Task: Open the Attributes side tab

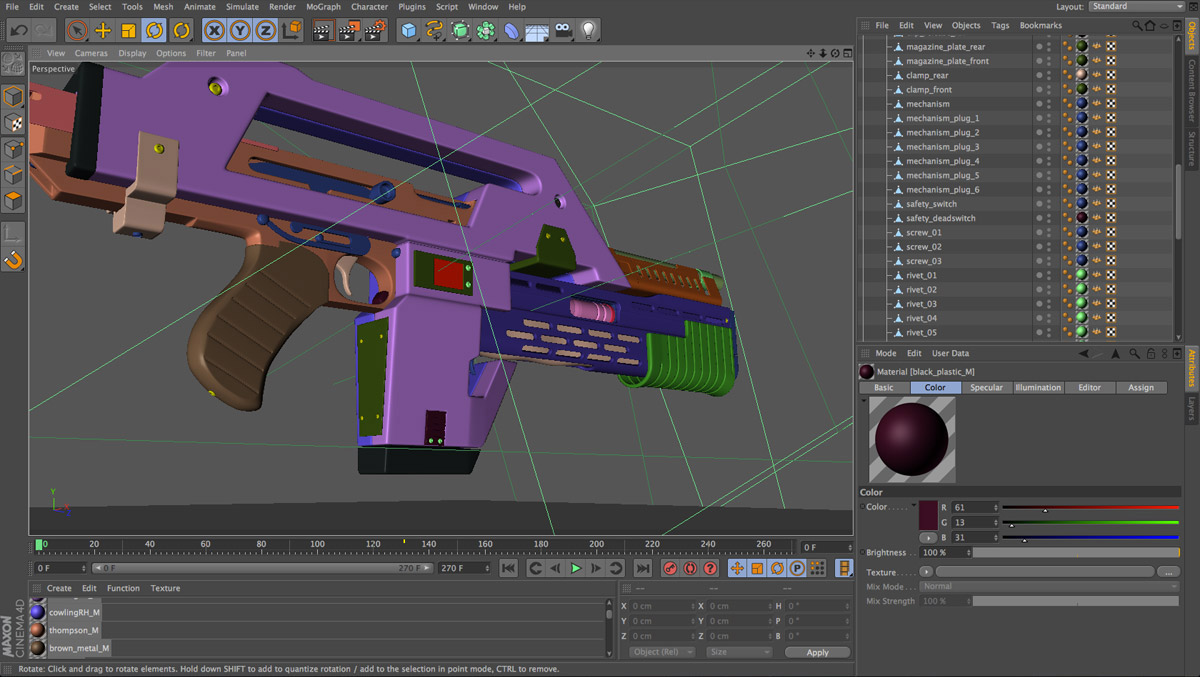Action: [x=1192, y=368]
